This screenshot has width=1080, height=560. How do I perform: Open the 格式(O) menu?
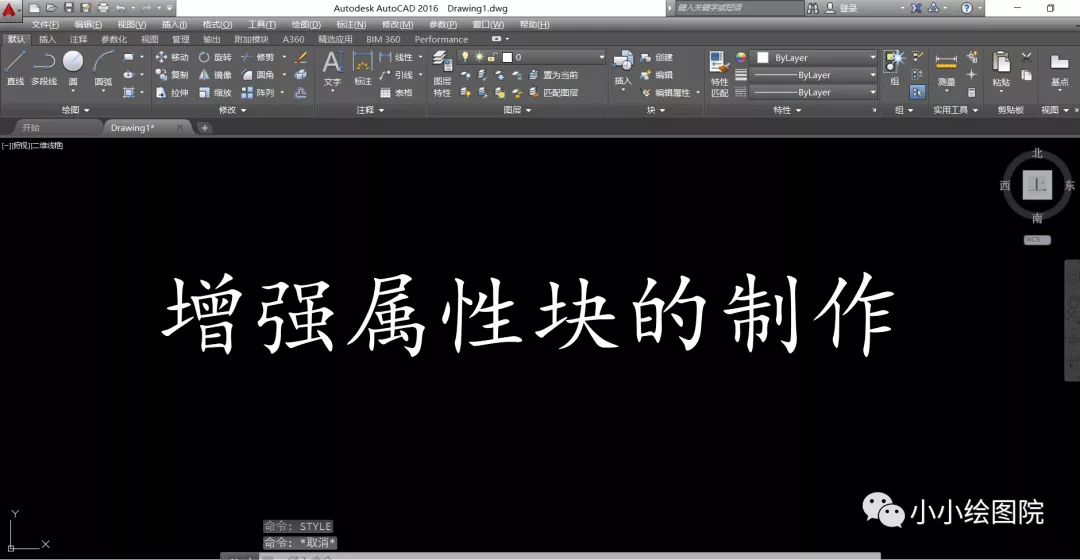pos(217,25)
